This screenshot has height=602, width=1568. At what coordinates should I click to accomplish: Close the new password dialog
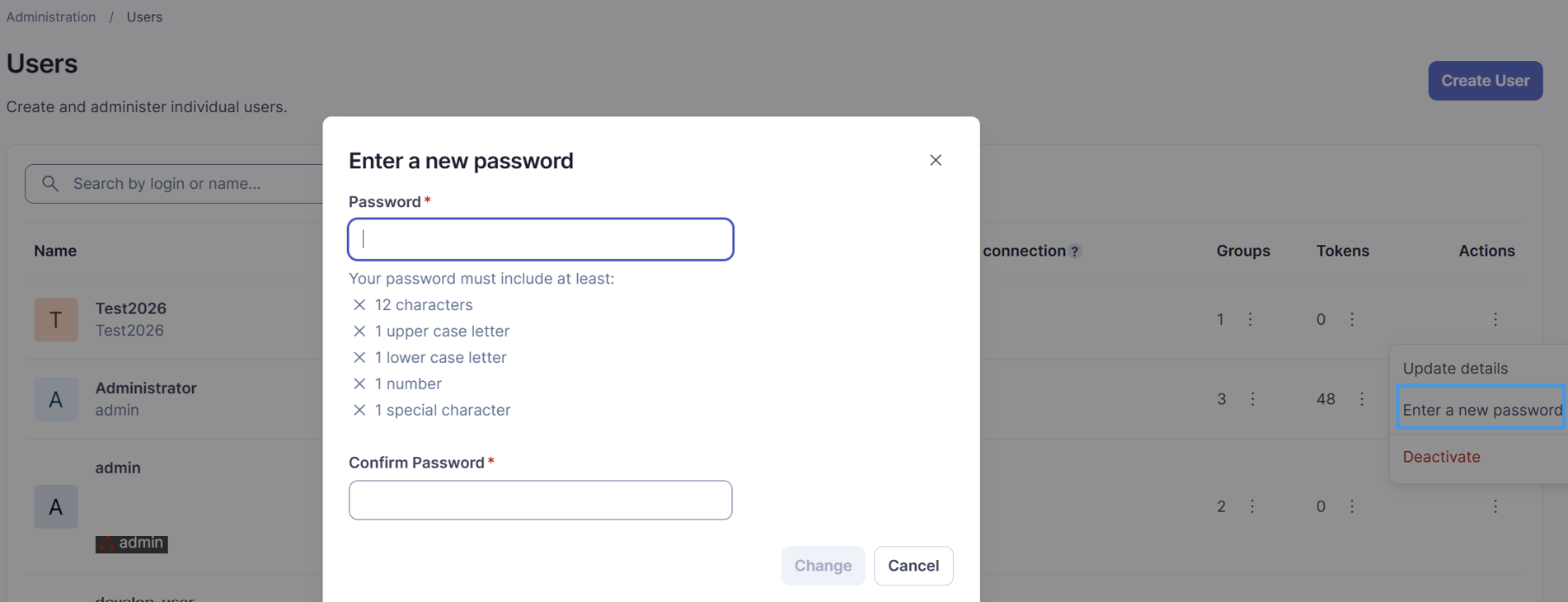pyautogui.click(x=935, y=160)
